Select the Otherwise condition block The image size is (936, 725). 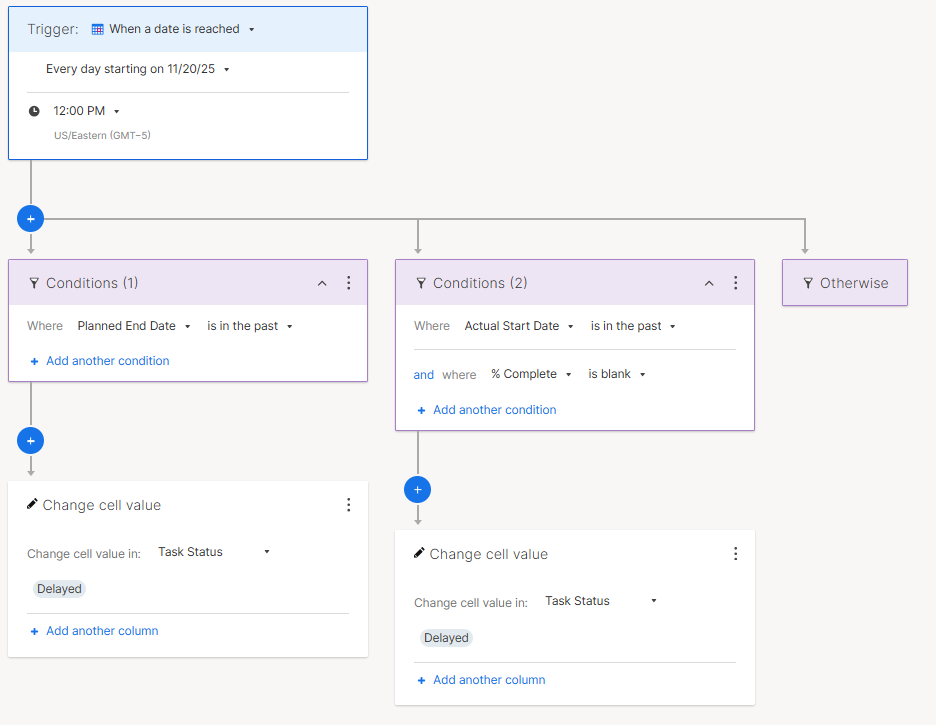pos(844,283)
